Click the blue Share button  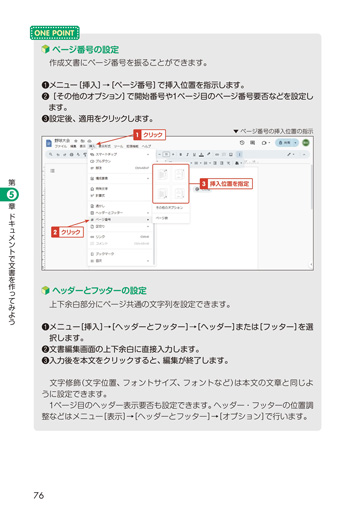(284, 143)
